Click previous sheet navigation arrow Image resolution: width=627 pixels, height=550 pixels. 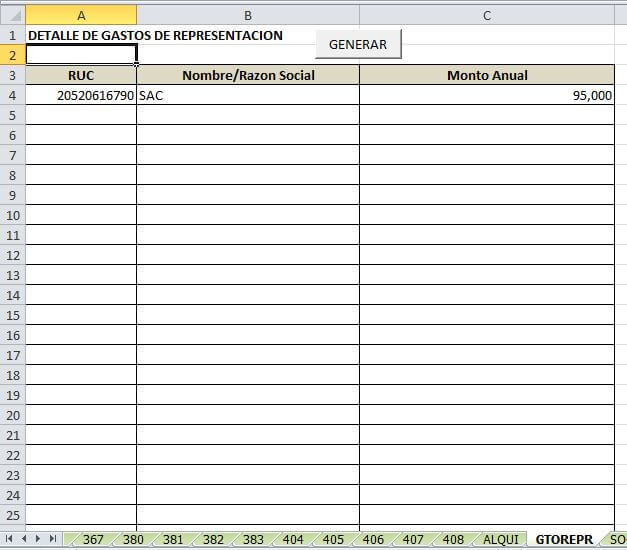coord(24,539)
